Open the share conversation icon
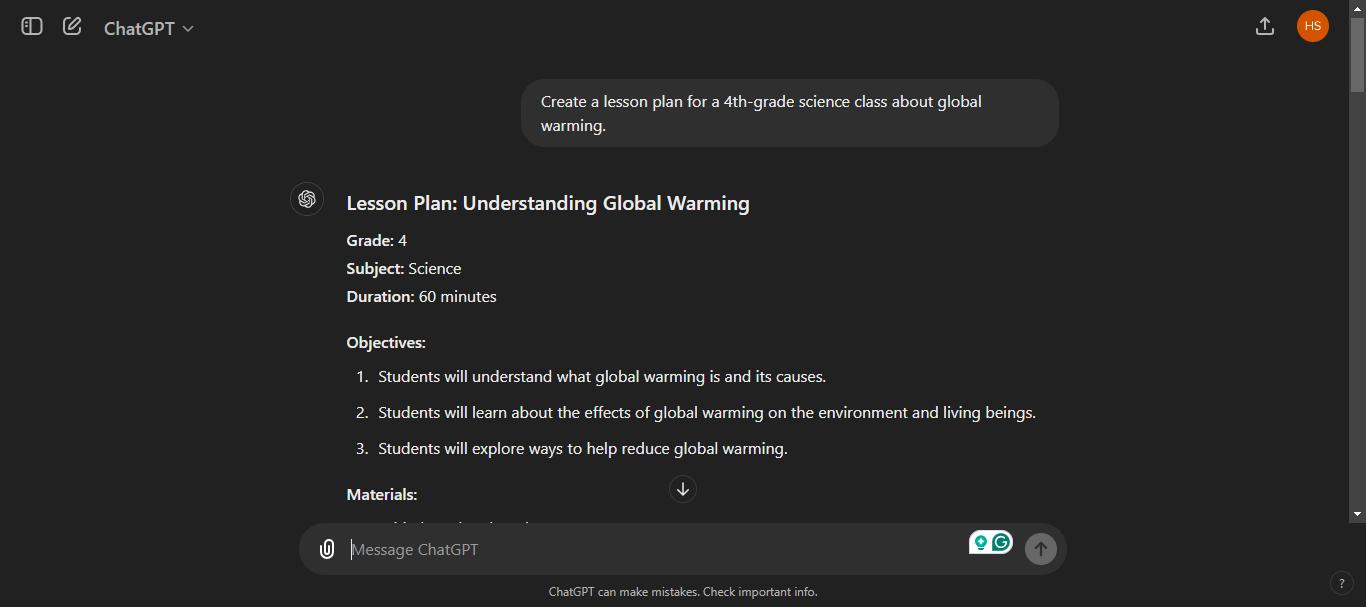This screenshot has width=1366, height=607. click(x=1264, y=26)
